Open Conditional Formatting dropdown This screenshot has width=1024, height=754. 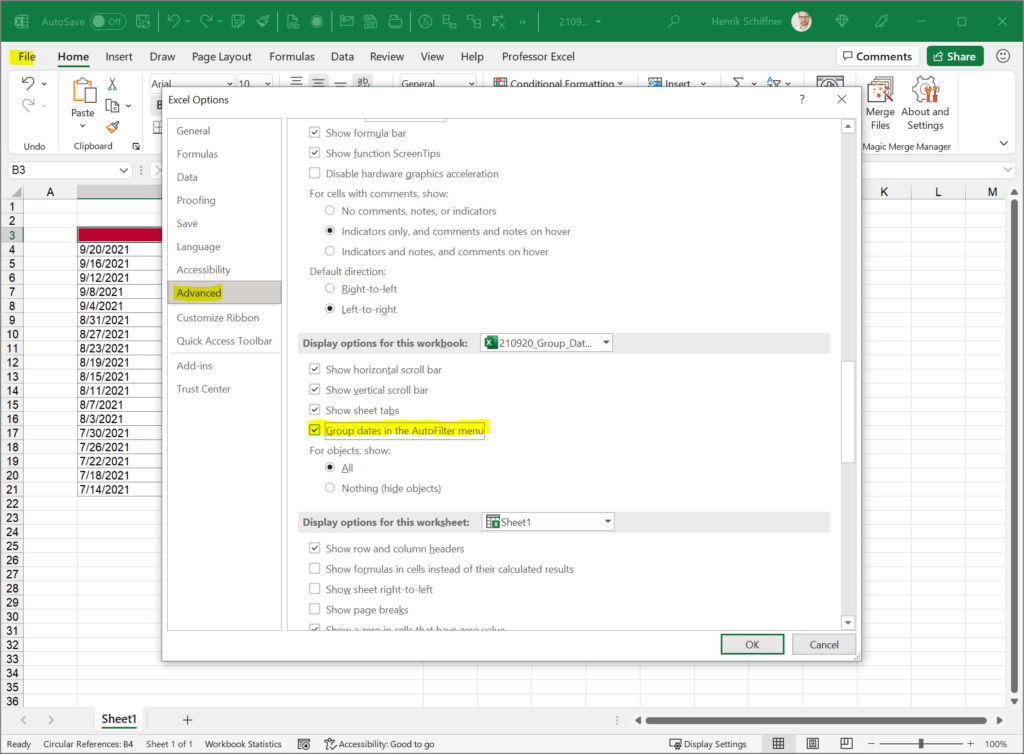coord(559,83)
